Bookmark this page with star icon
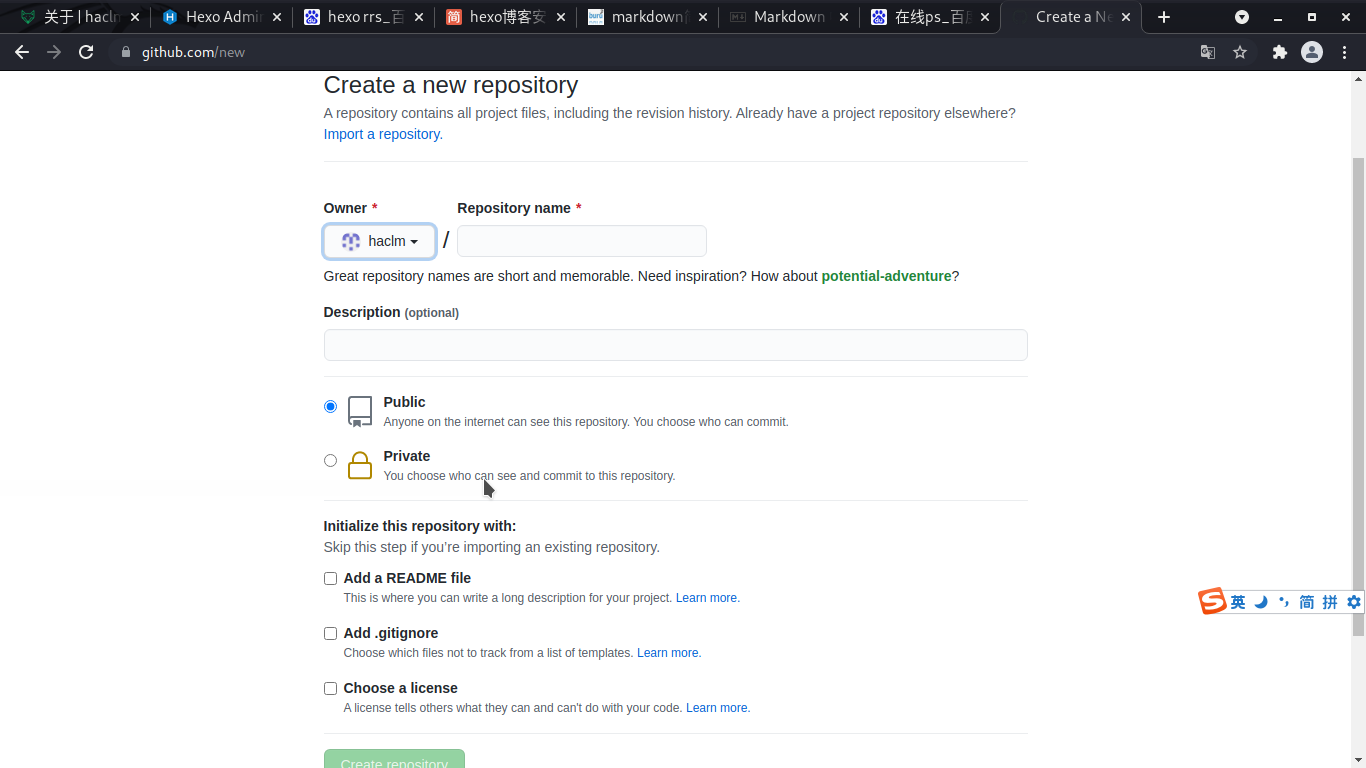This screenshot has height=768, width=1366. (1240, 52)
